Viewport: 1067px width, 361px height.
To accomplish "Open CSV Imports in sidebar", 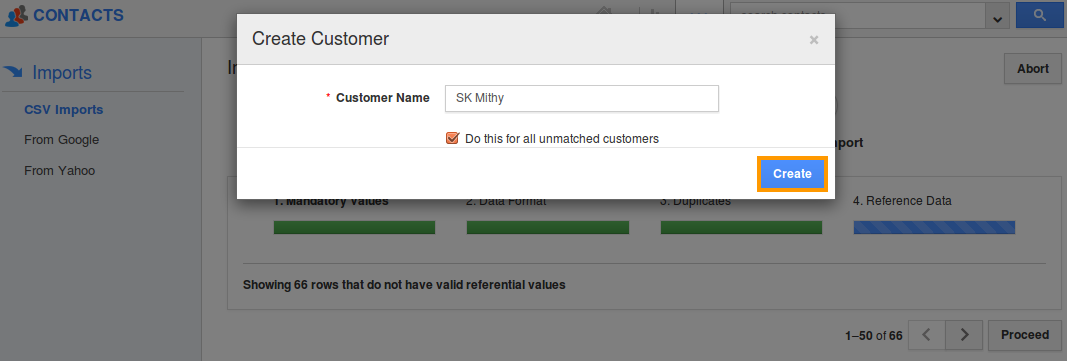I will [64, 109].
